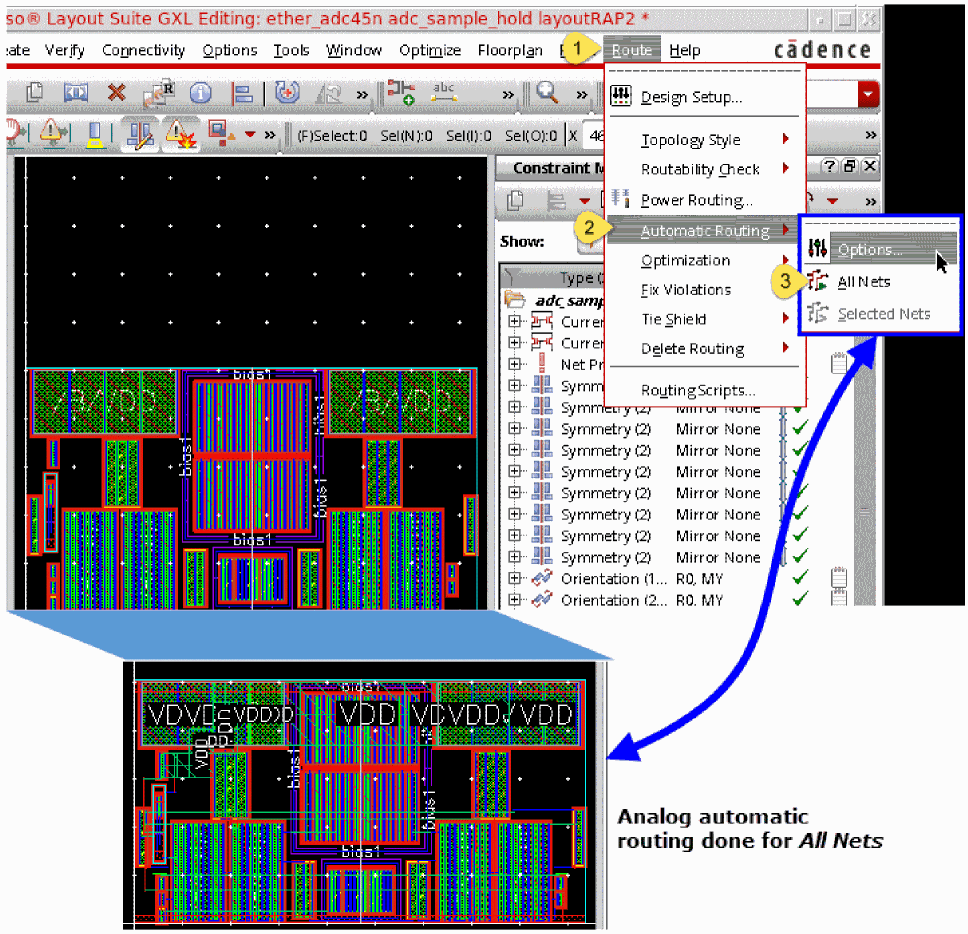Select Fix Violations from Route menu
Viewport: 968px width, 934px height.
pyautogui.click(x=686, y=290)
